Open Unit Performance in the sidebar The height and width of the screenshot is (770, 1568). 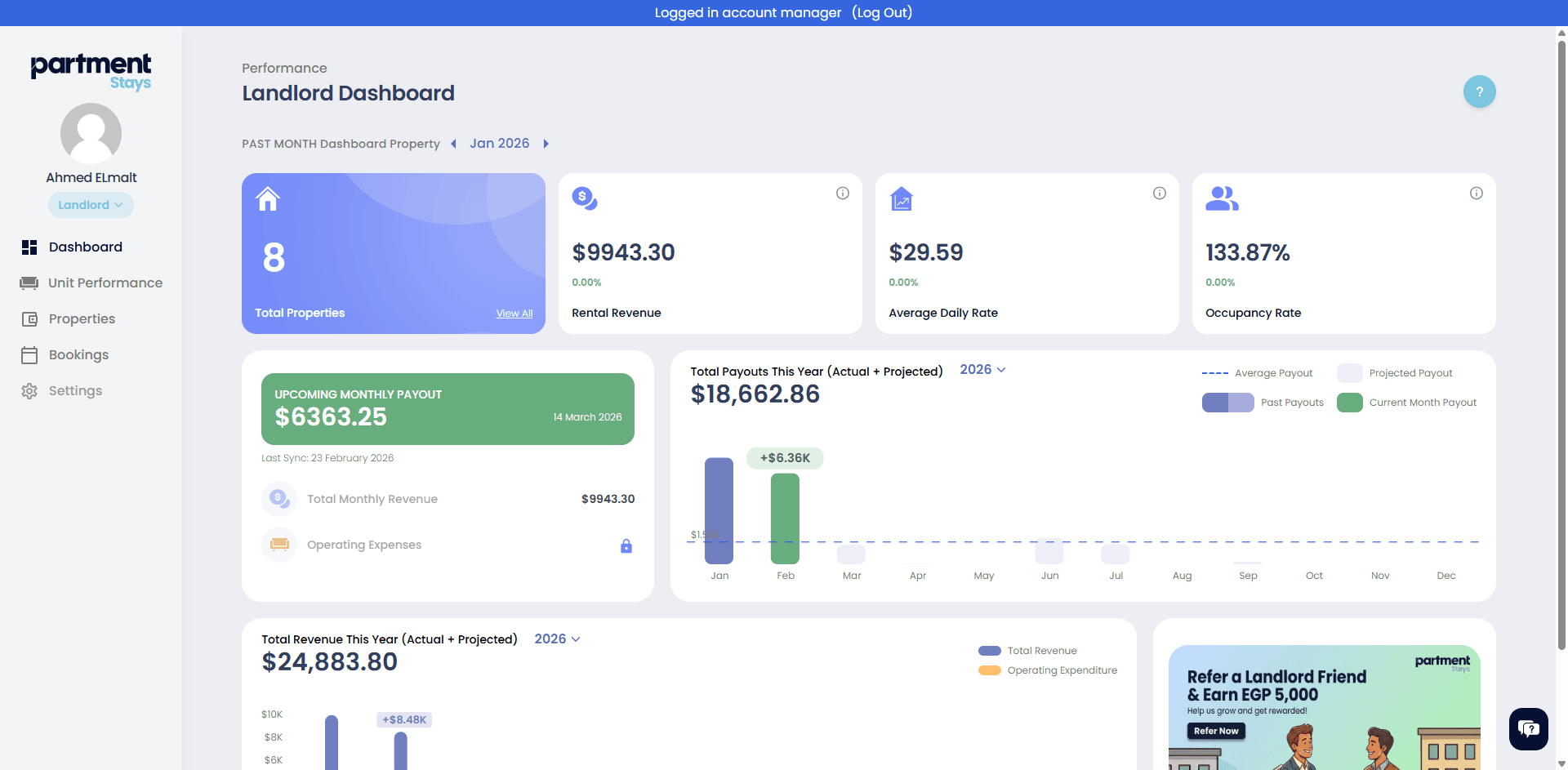point(105,283)
